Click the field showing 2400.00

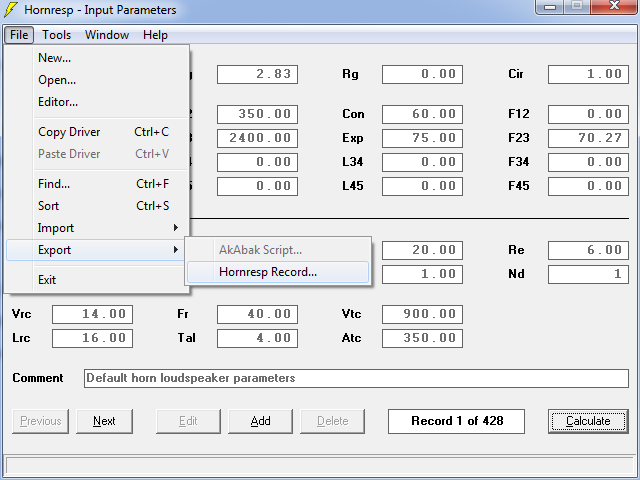tap(257, 138)
